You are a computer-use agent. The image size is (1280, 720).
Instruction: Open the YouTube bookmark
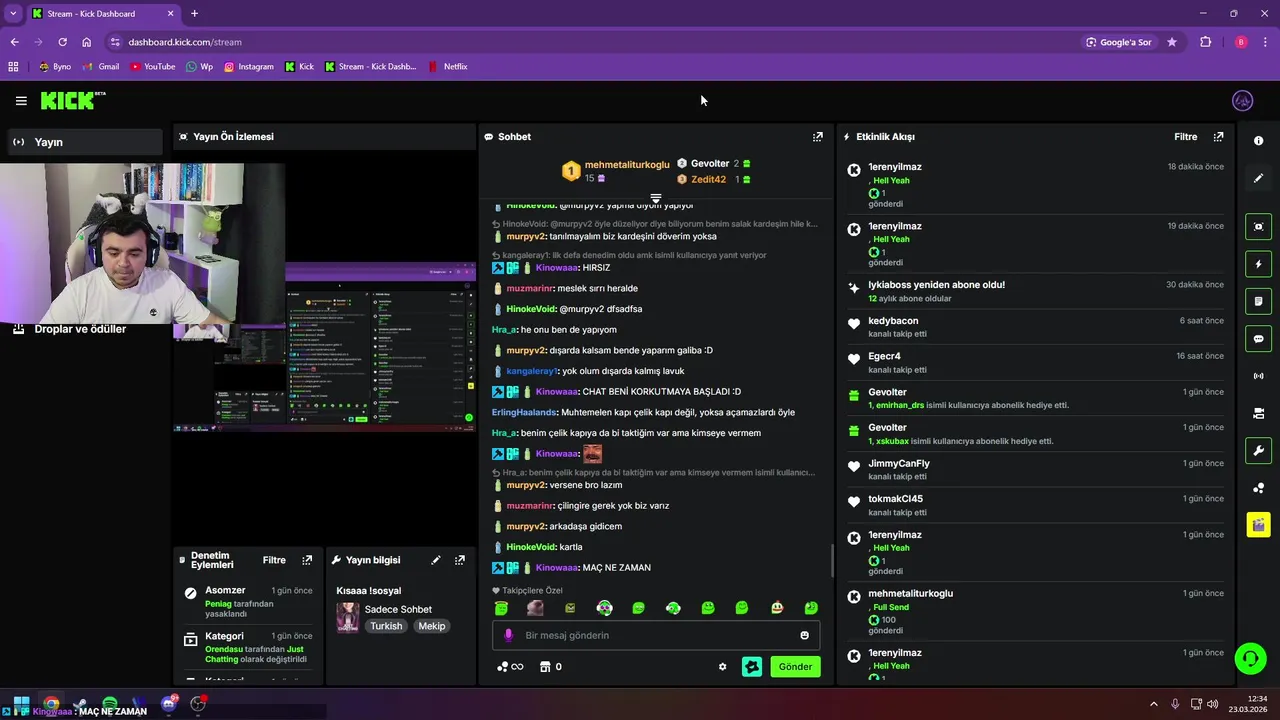152,67
